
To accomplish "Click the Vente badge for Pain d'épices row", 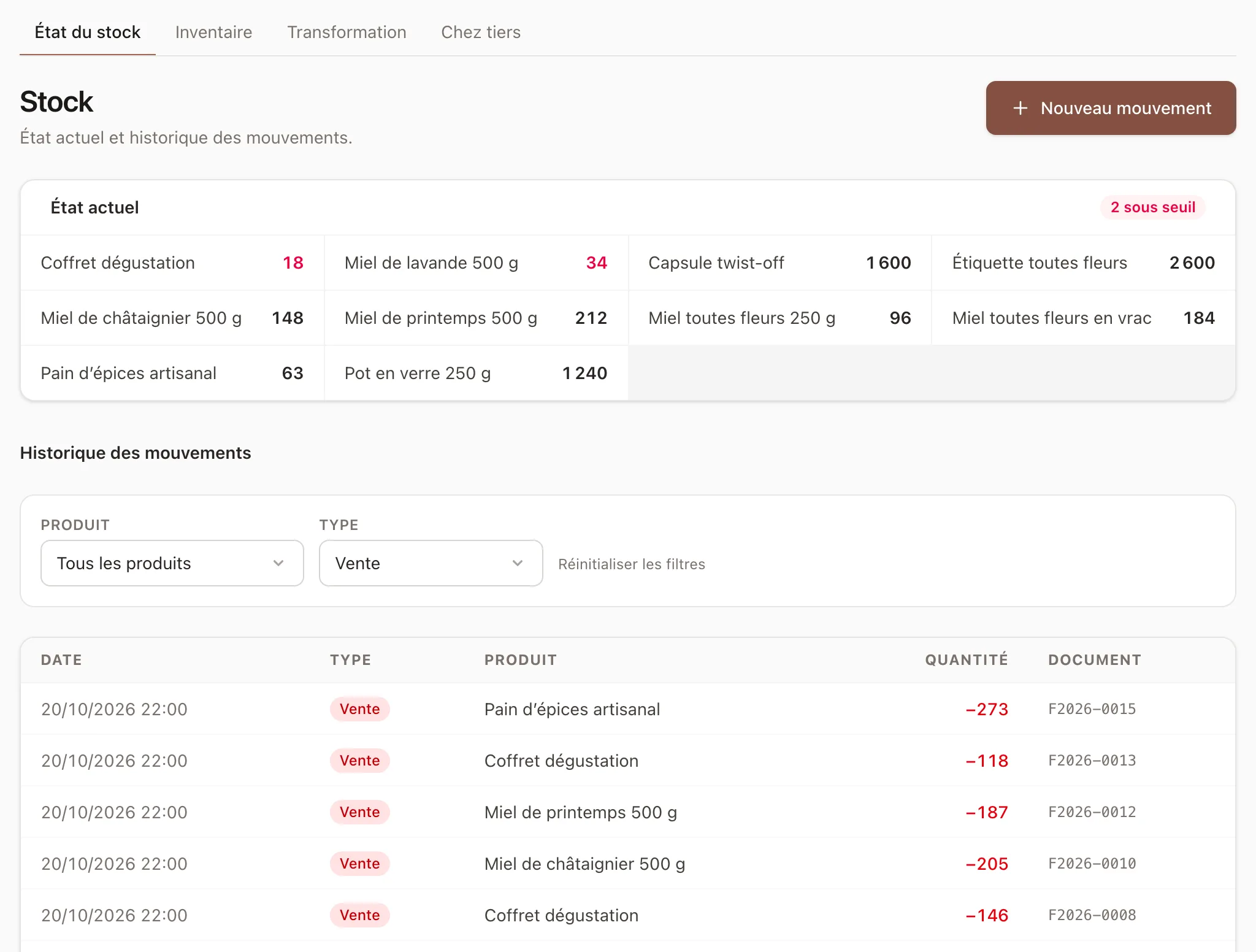I will (360, 709).
